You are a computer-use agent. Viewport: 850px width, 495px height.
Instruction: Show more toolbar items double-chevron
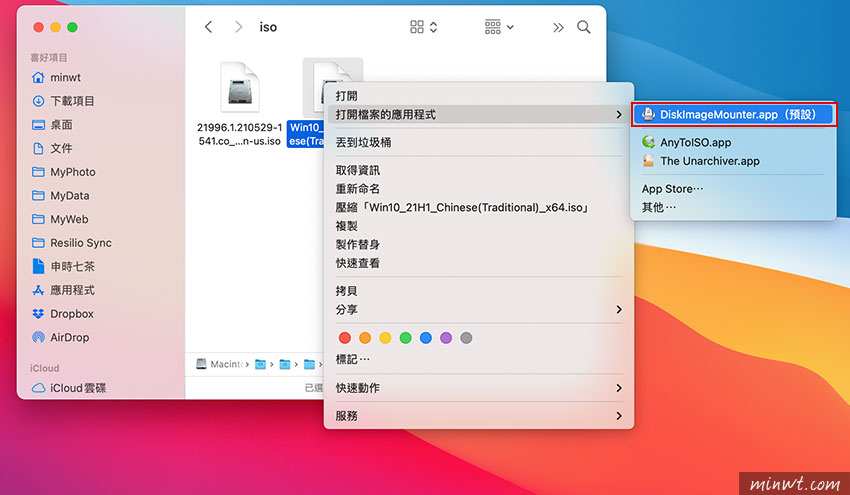[x=558, y=27]
